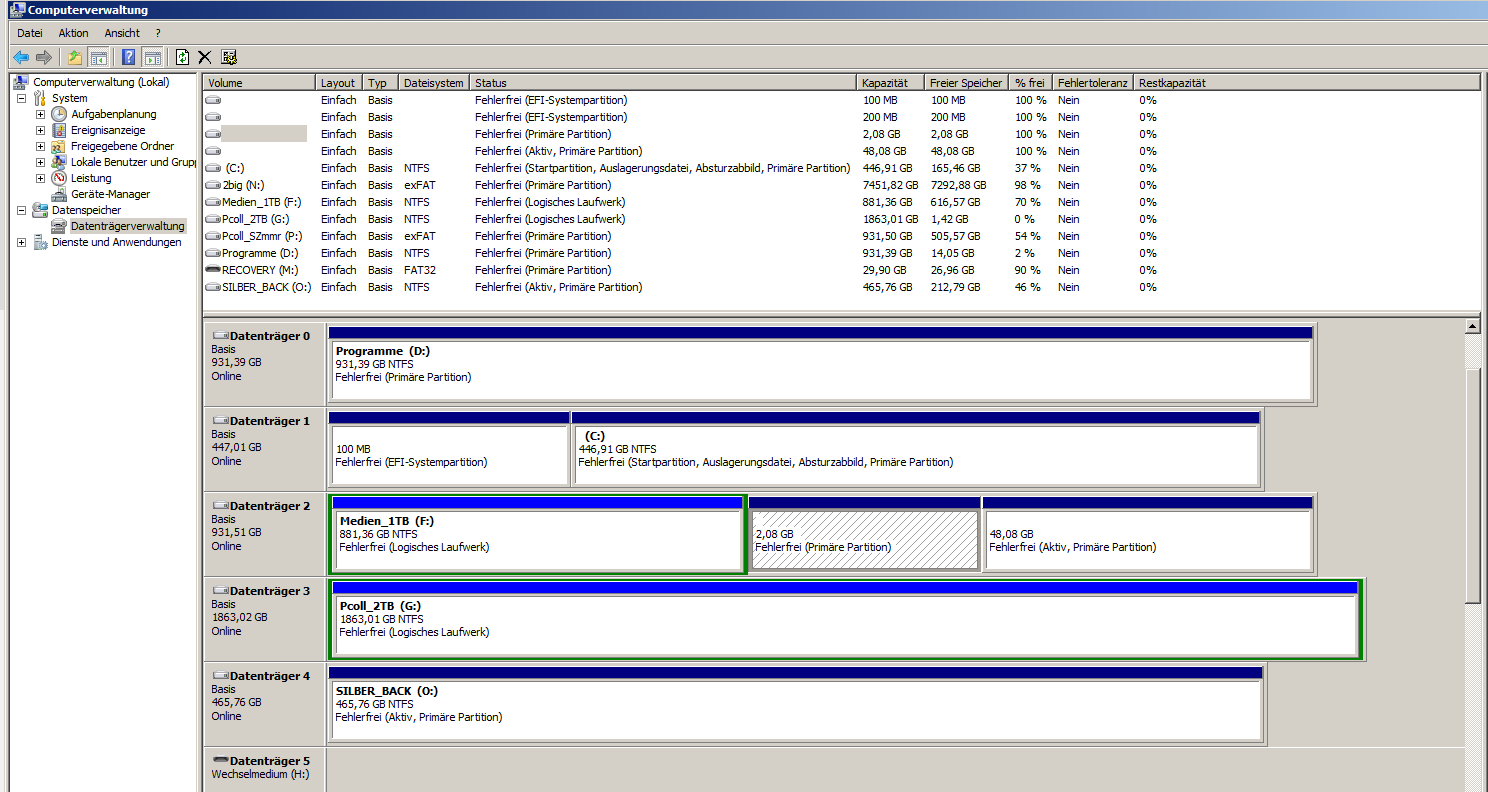
Task: Open the Ansicht menu
Action: (x=122, y=33)
